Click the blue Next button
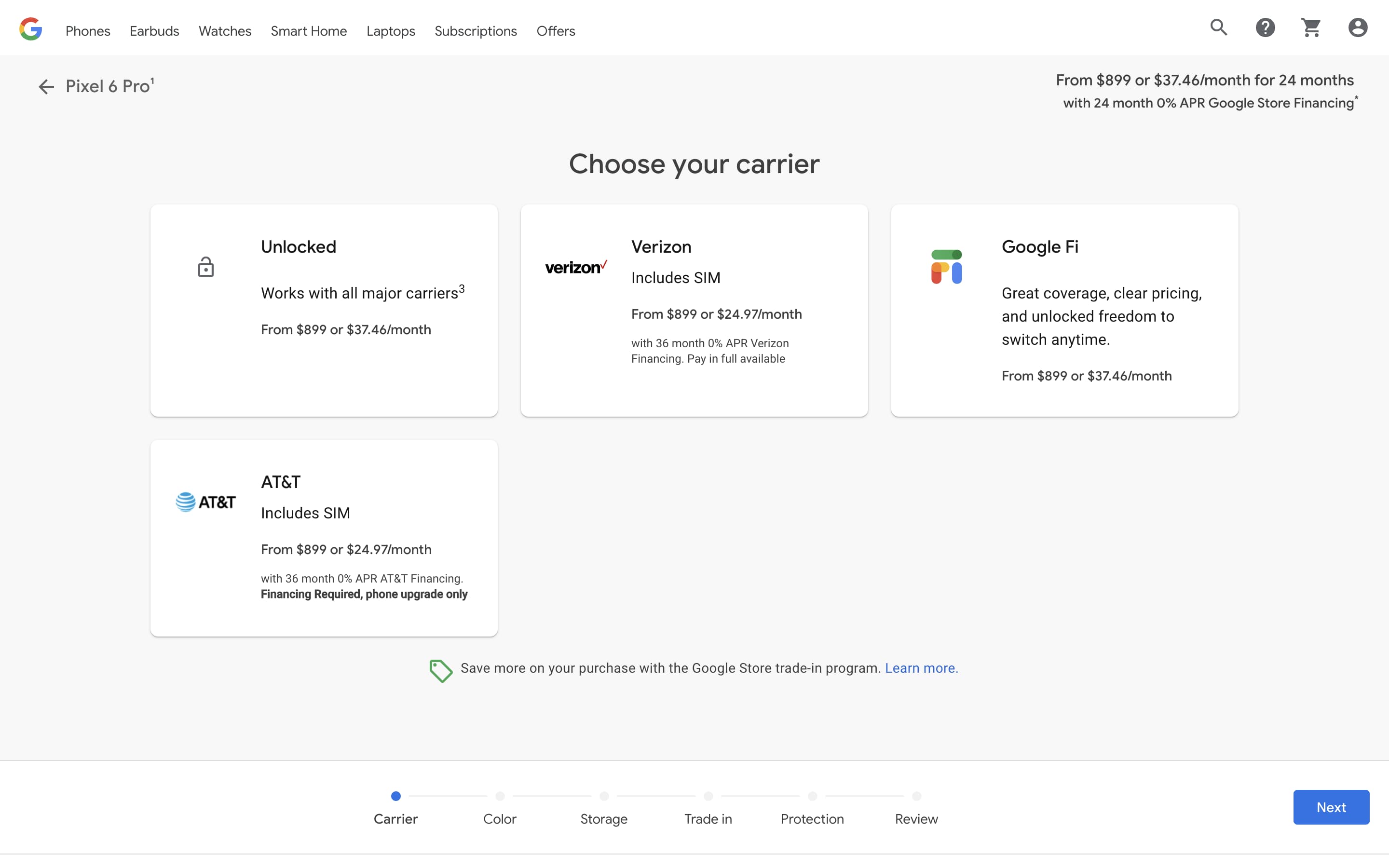1389x868 pixels. click(1331, 807)
